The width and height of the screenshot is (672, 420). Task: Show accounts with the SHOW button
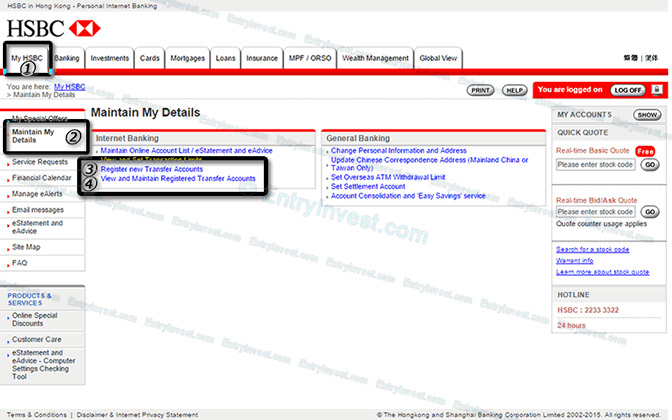pos(647,114)
